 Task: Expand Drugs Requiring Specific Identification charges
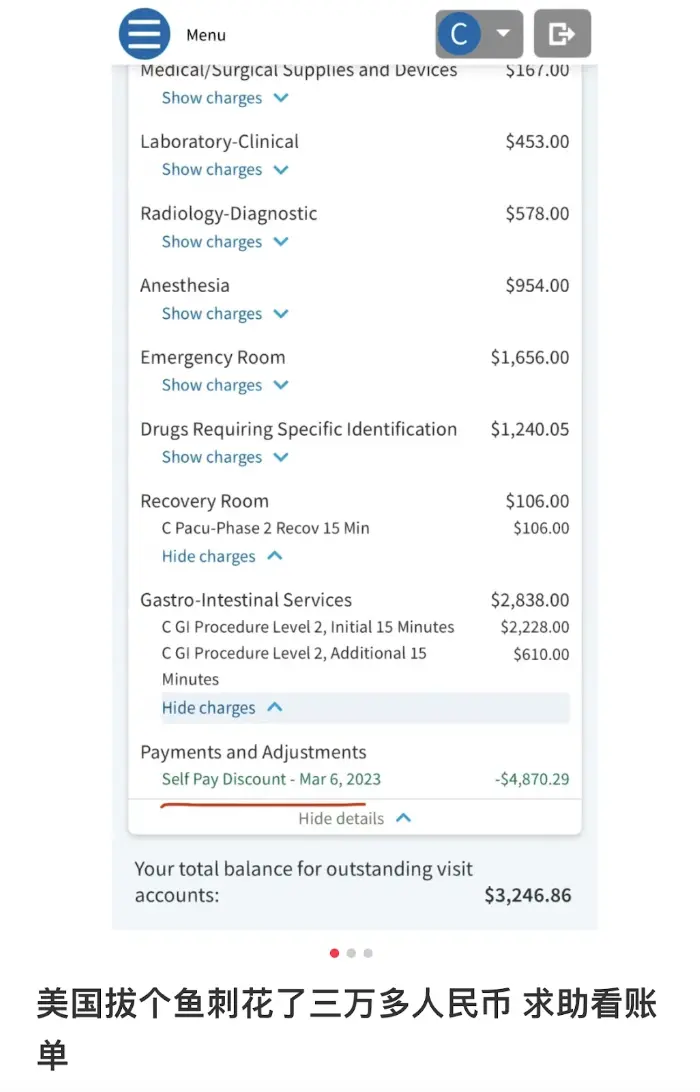click(225, 458)
